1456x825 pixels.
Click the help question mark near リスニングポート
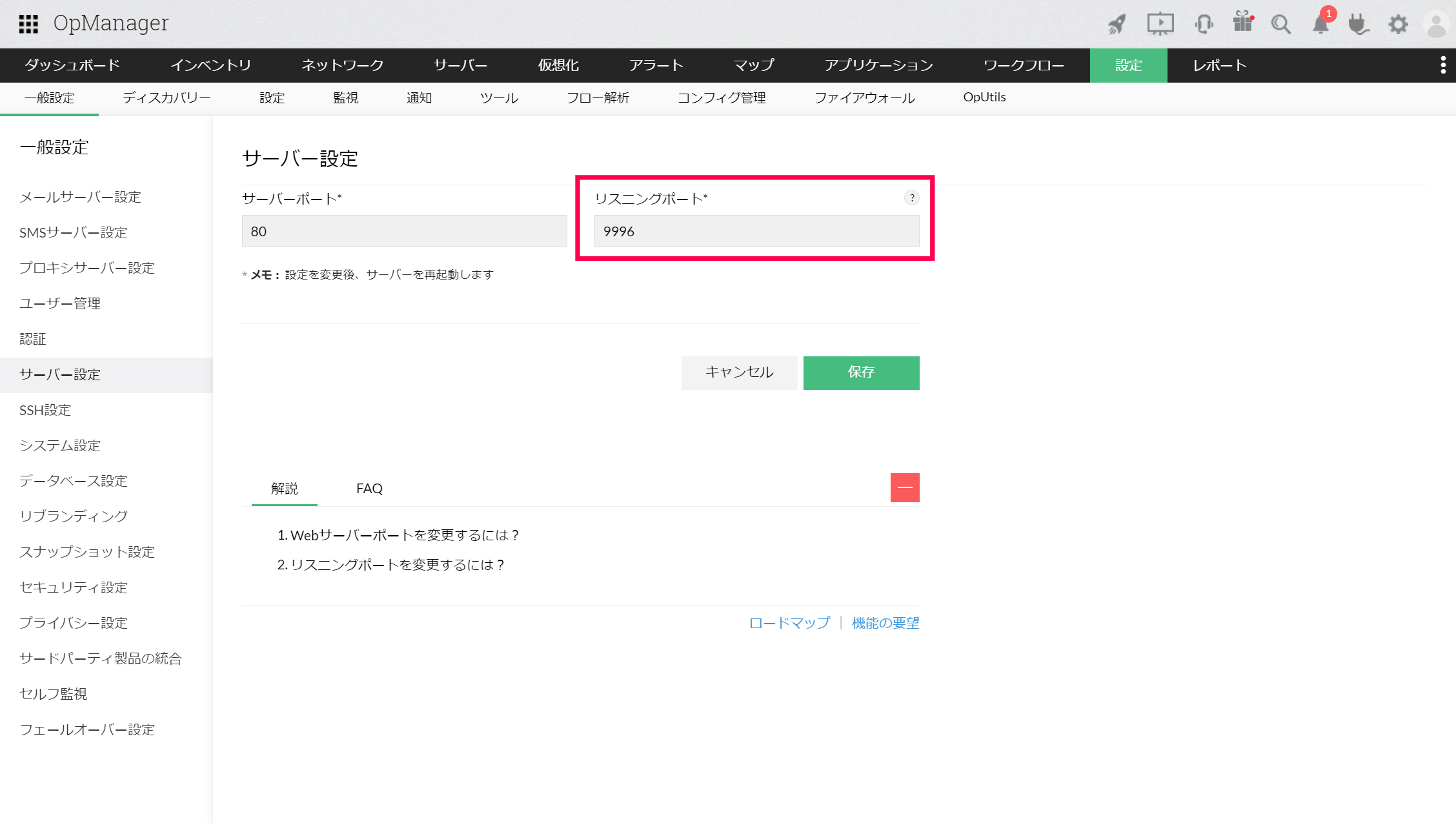tap(912, 198)
